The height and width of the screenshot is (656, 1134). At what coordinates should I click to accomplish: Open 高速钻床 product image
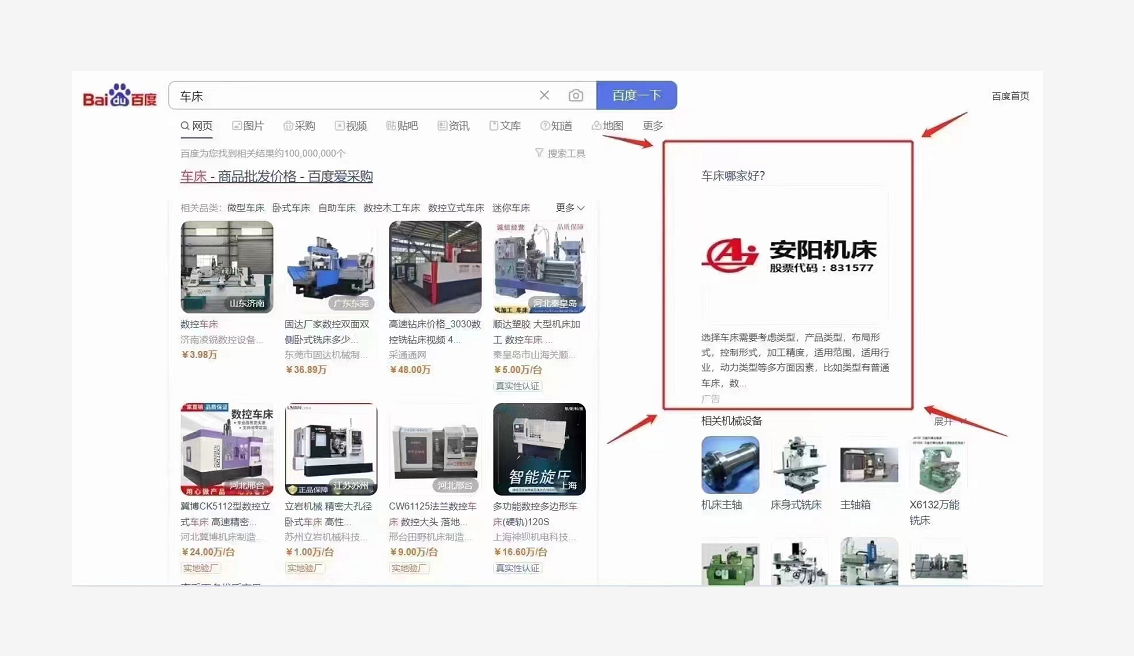click(x=435, y=267)
